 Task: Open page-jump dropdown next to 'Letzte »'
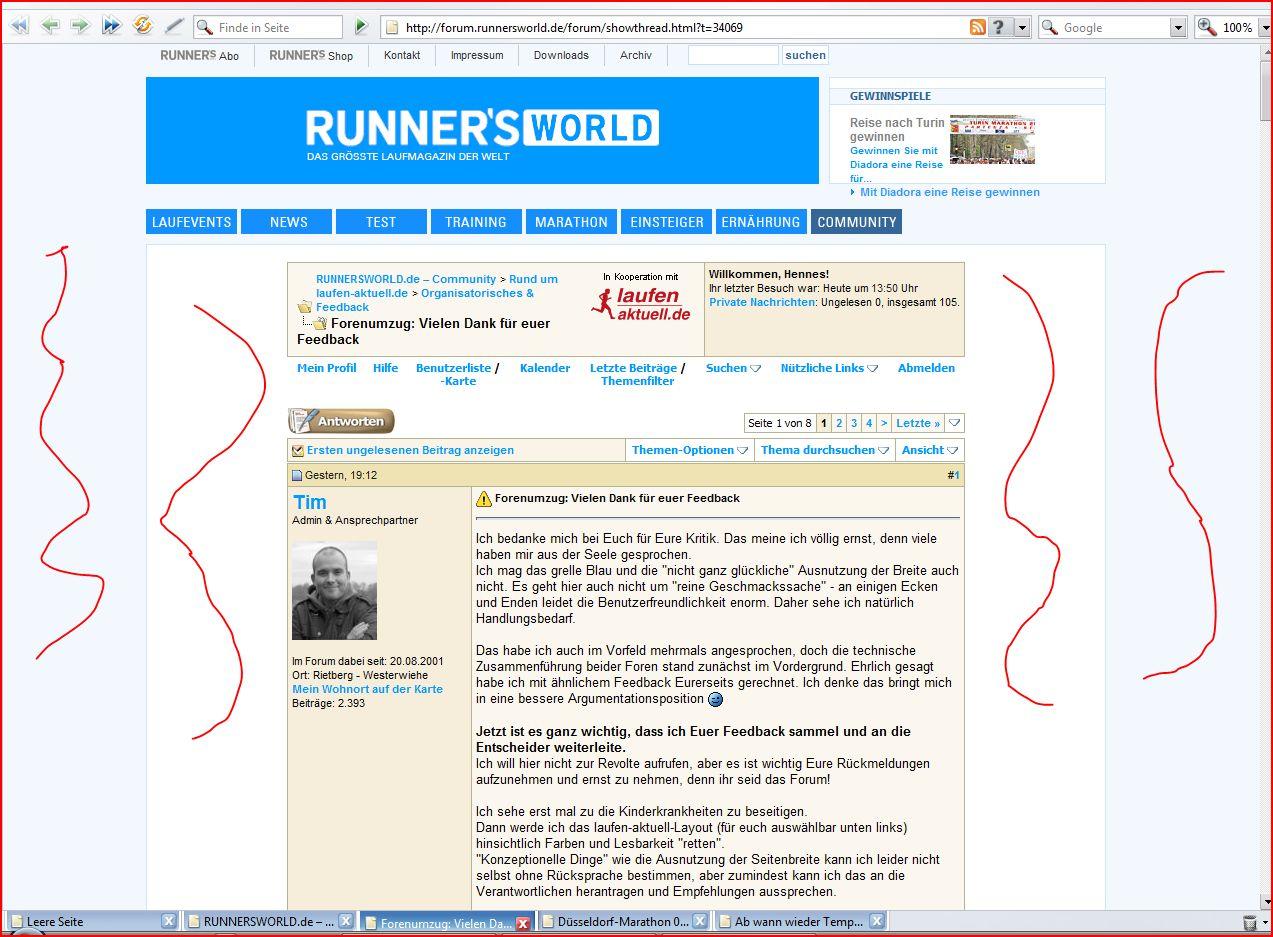[x=955, y=423]
